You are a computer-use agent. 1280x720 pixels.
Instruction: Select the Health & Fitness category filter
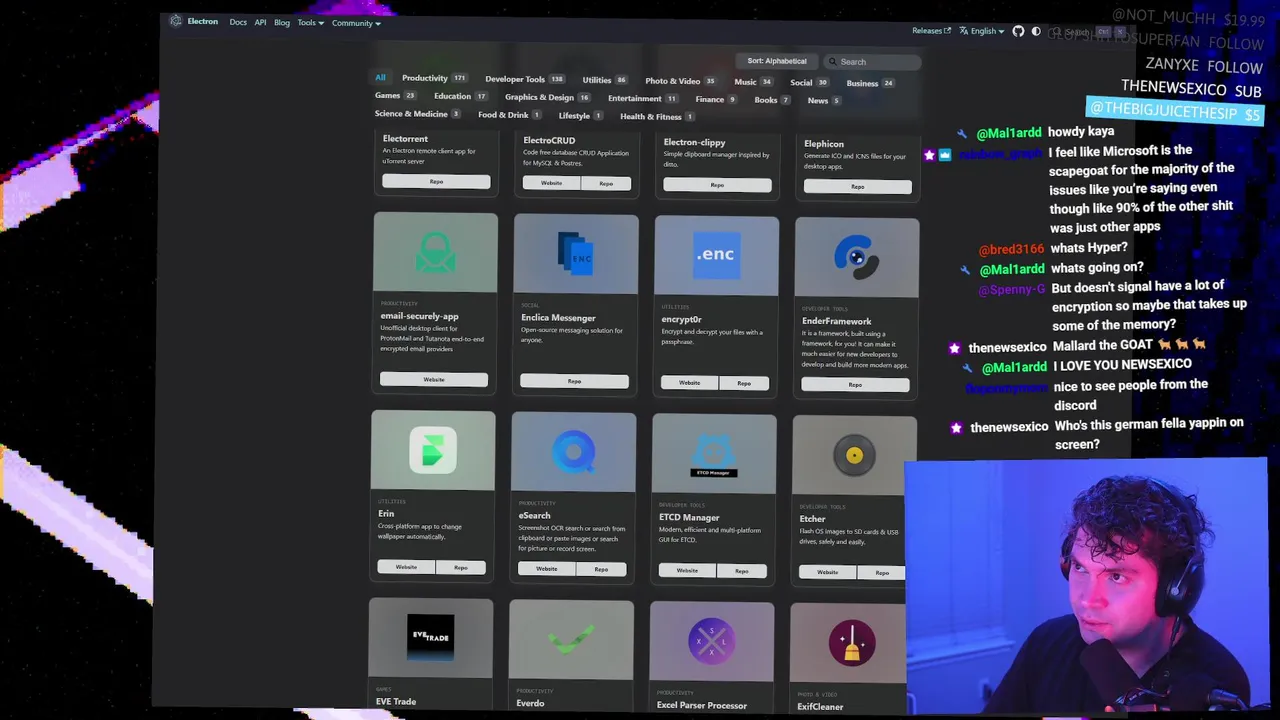(657, 116)
